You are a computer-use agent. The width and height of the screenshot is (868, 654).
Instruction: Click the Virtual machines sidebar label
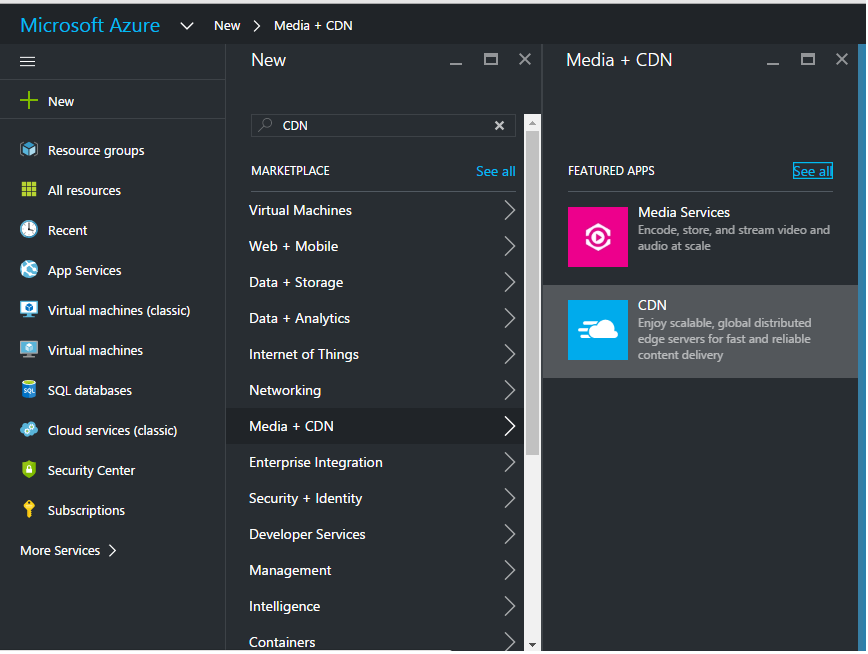tap(95, 350)
